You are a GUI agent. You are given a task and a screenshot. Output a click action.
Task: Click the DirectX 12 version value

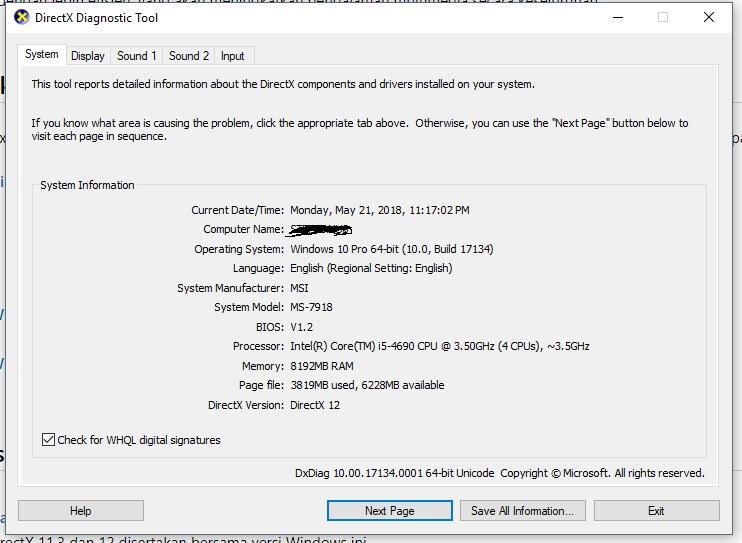(315, 405)
